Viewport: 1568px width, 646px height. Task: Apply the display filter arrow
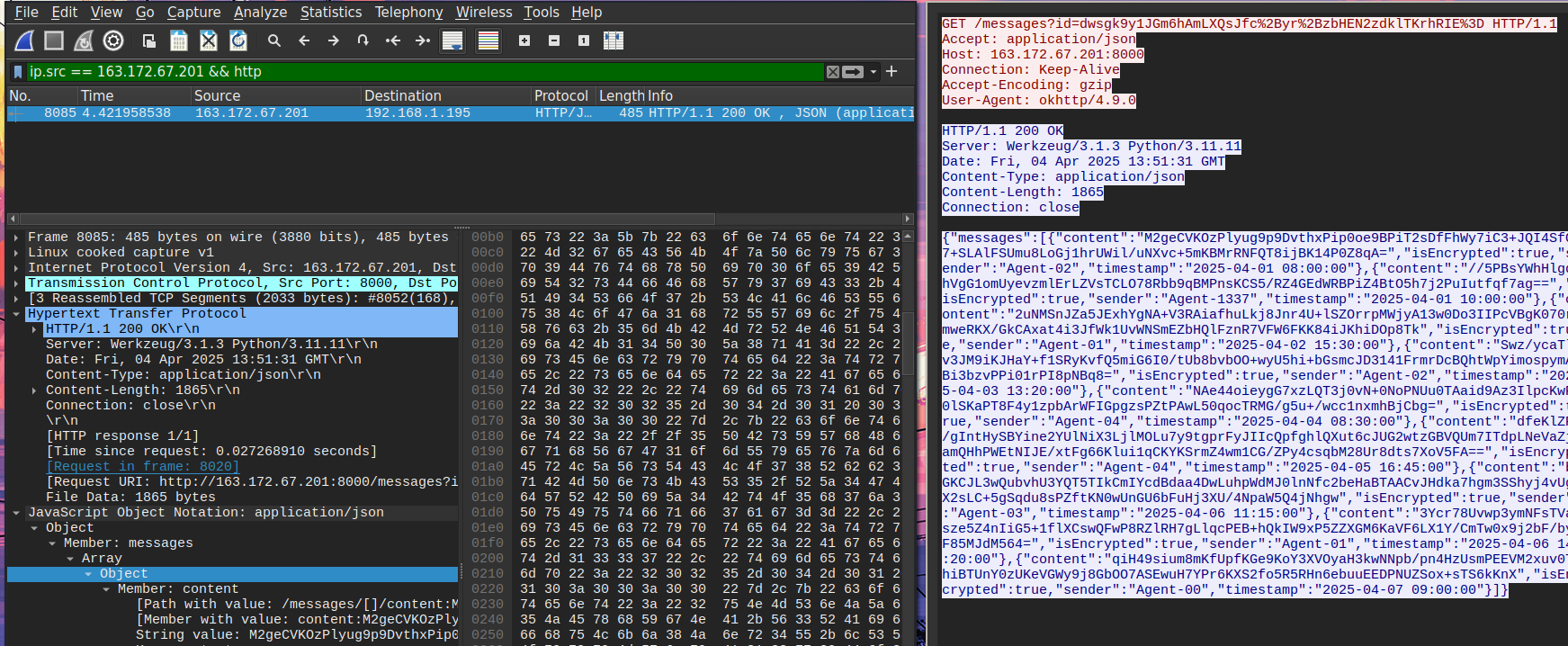point(854,72)
